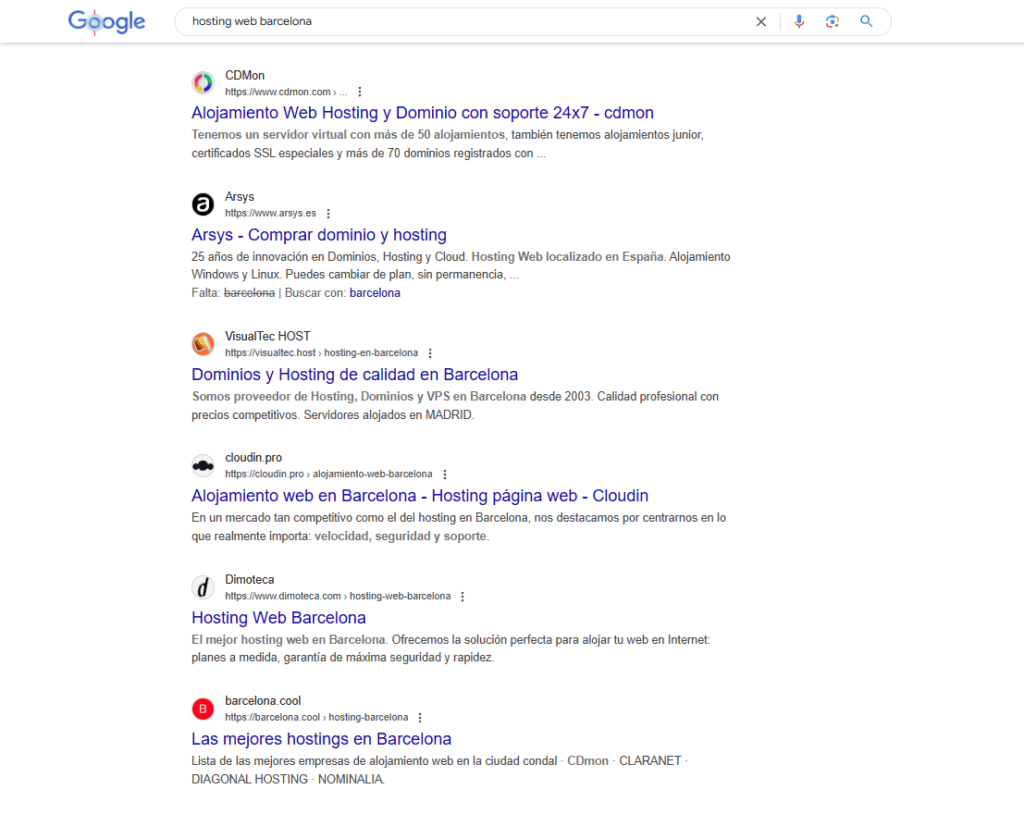Click "barcelona" link after Buscar con
This screenshot has height=814, width=1024.
375,293
